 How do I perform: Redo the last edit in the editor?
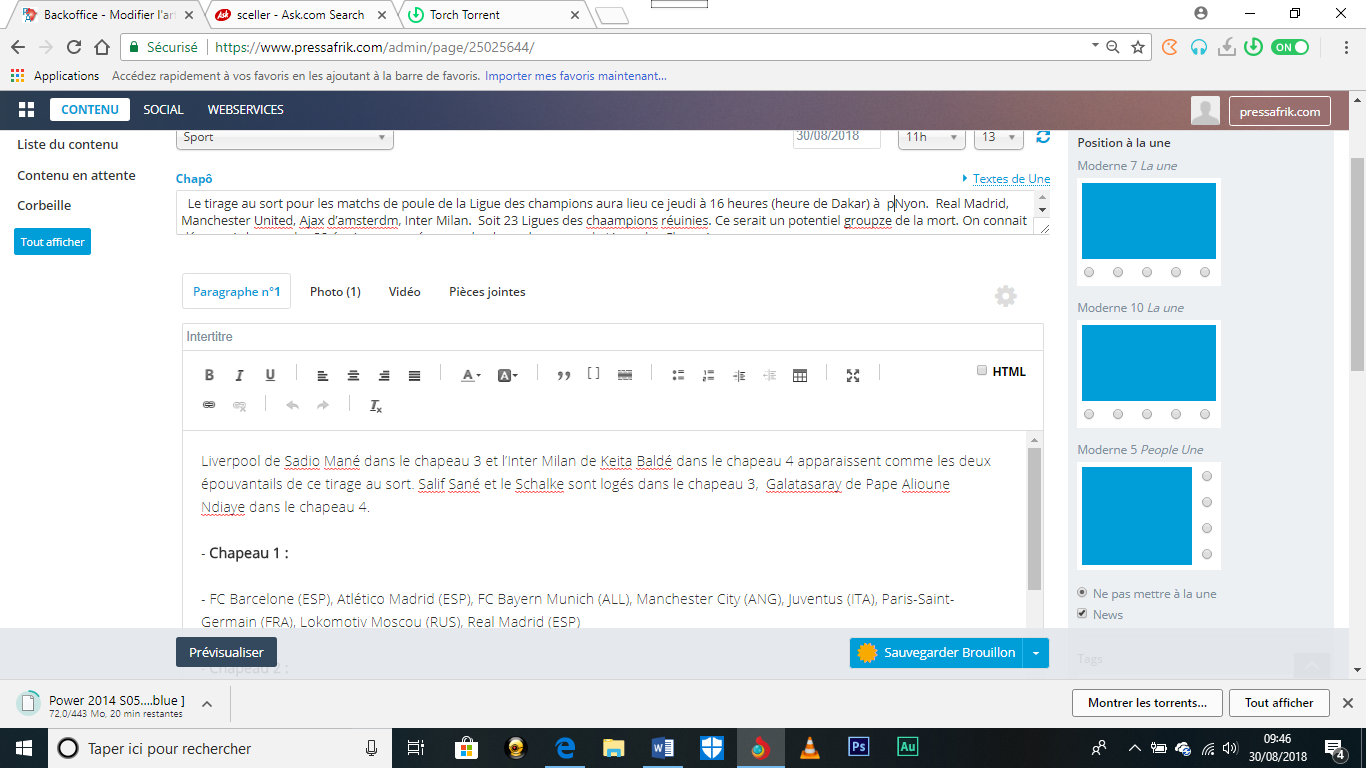(x=323, y=405)
